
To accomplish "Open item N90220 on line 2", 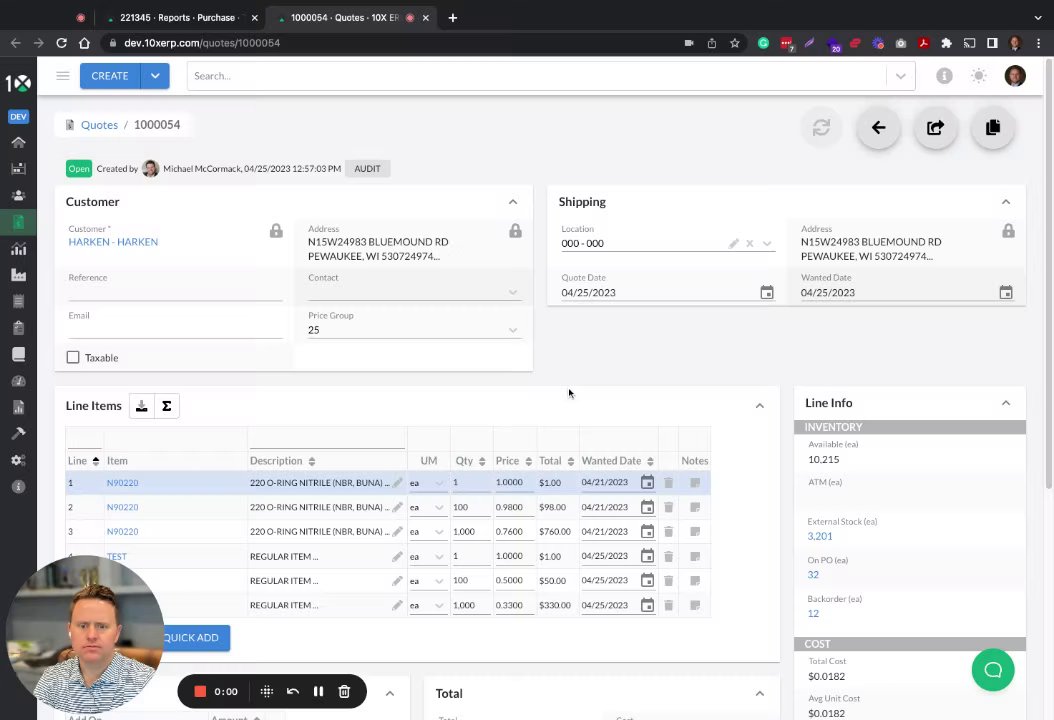I will (x=122, y=508).
